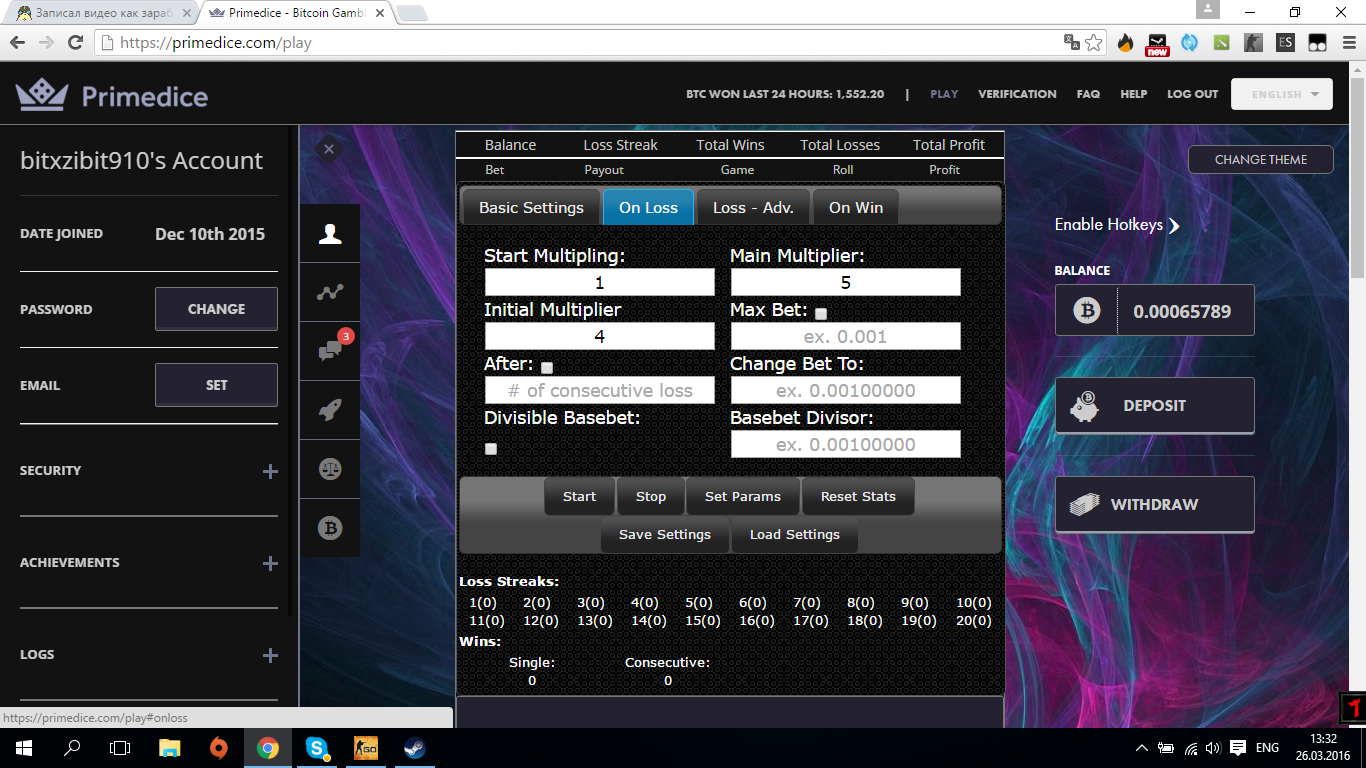Viewport: 1366px width, 768px height.
Task: Click the Stop button
Action: [651, 496]
